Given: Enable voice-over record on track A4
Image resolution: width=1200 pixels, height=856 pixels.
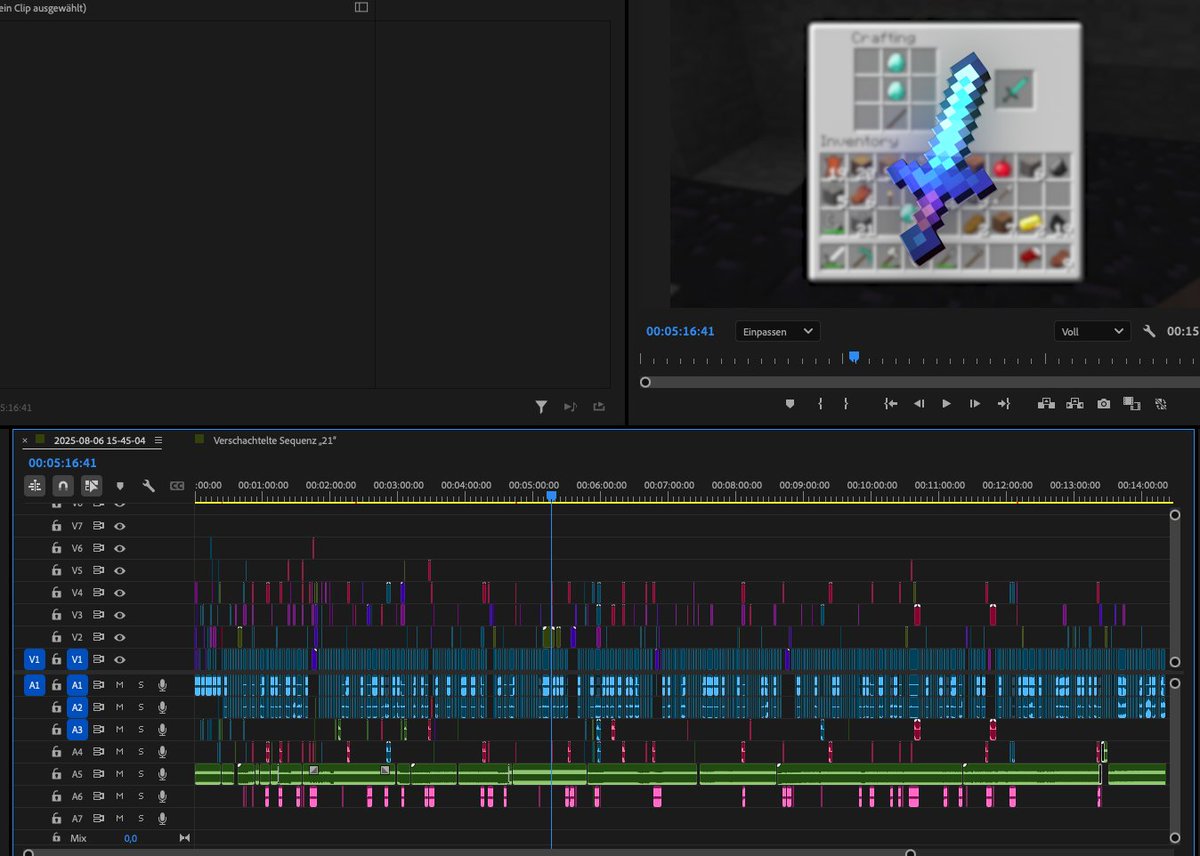Looking at the screenshot, I should pyautogui.click(x=162, y=752).
